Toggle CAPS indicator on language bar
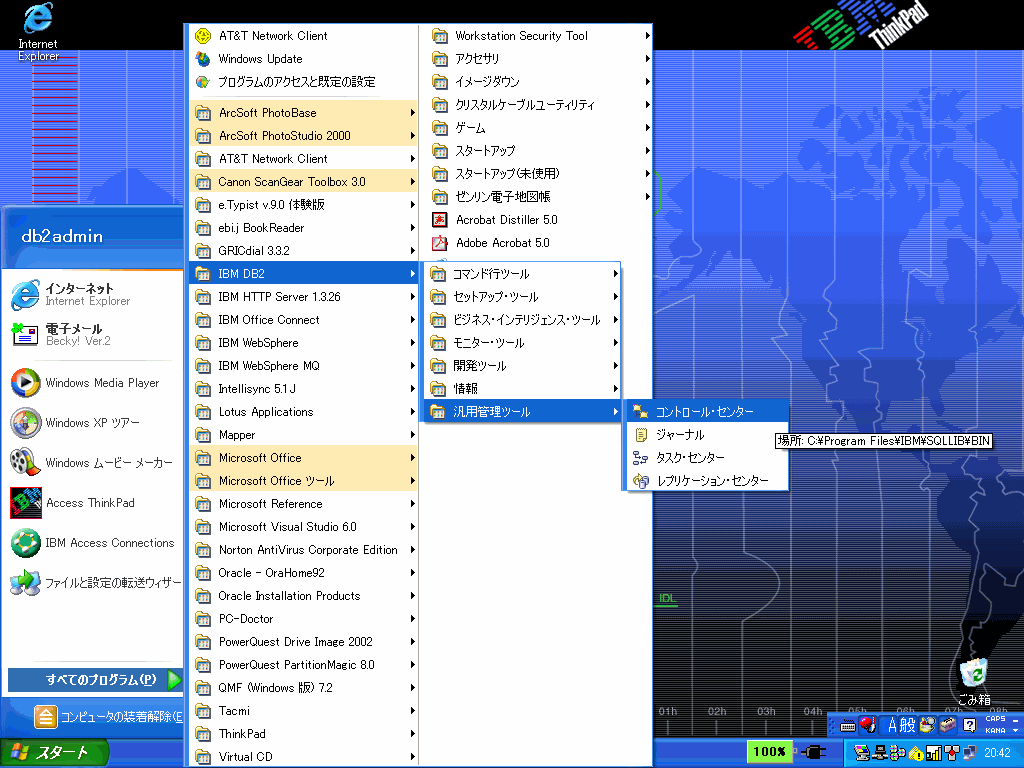 pos(995,718)
